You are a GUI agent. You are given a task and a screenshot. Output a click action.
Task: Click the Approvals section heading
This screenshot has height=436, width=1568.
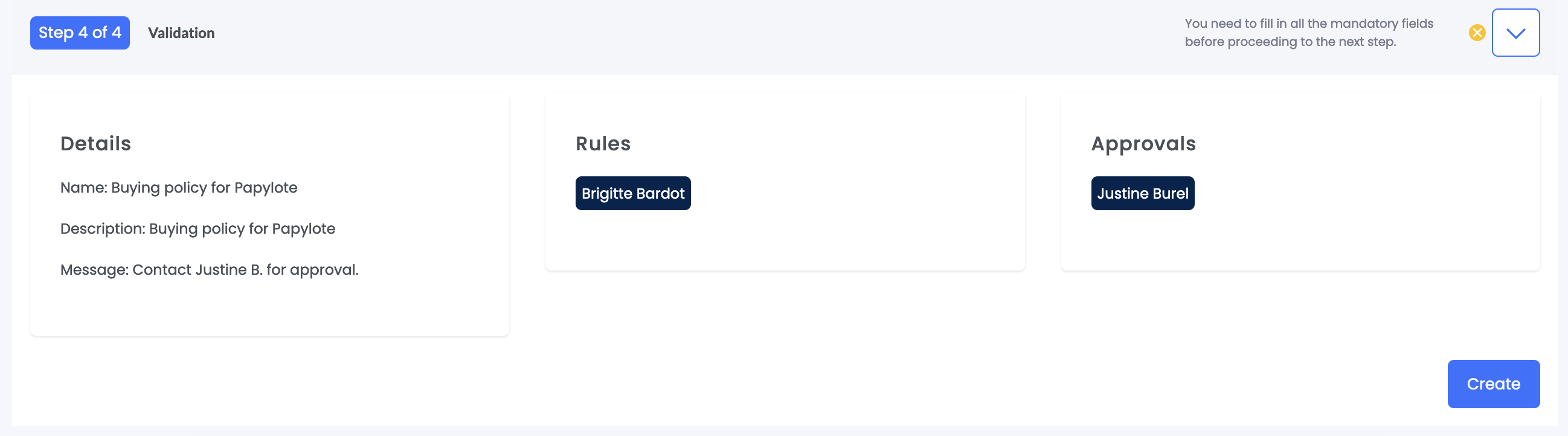[1143, 144]
